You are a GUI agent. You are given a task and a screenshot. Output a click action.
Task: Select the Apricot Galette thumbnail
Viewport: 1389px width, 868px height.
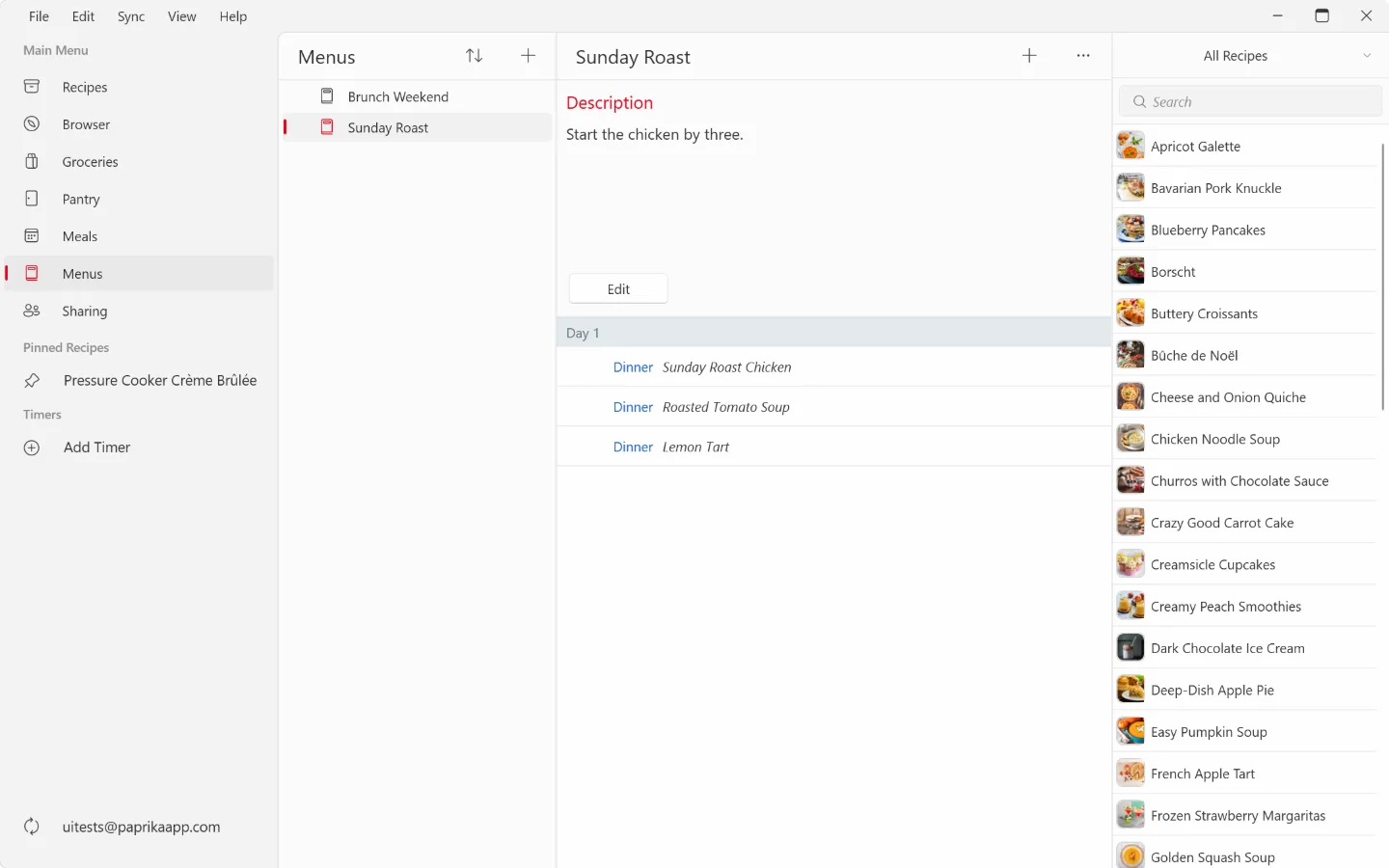coord(1130,146)
